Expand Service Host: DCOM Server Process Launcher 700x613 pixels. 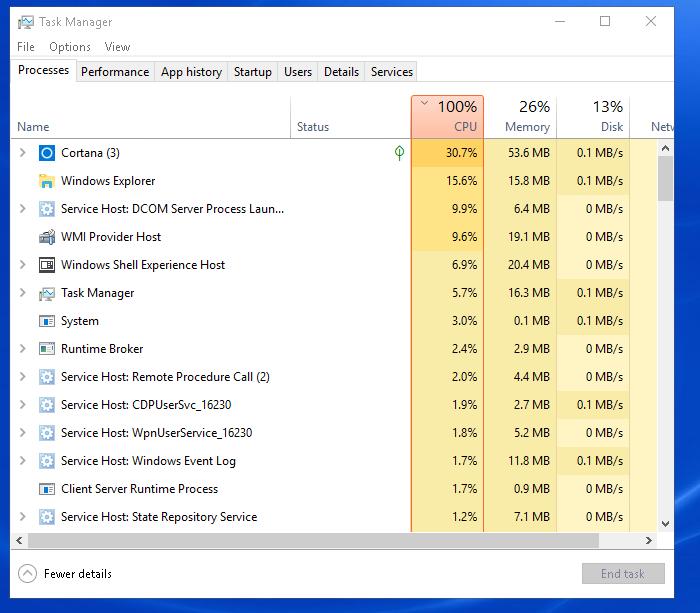(x=23, y=209)
